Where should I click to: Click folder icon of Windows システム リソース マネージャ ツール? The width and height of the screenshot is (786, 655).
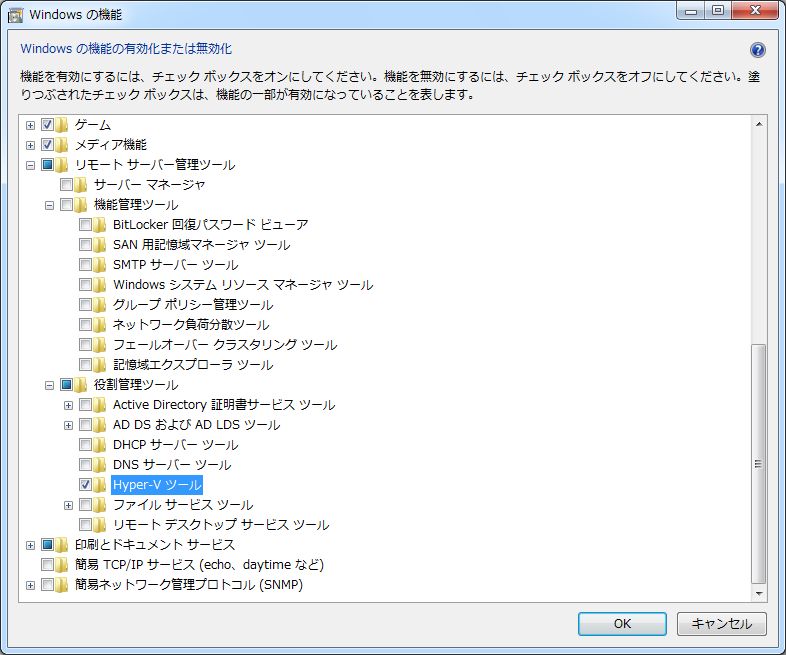(100, 285)
